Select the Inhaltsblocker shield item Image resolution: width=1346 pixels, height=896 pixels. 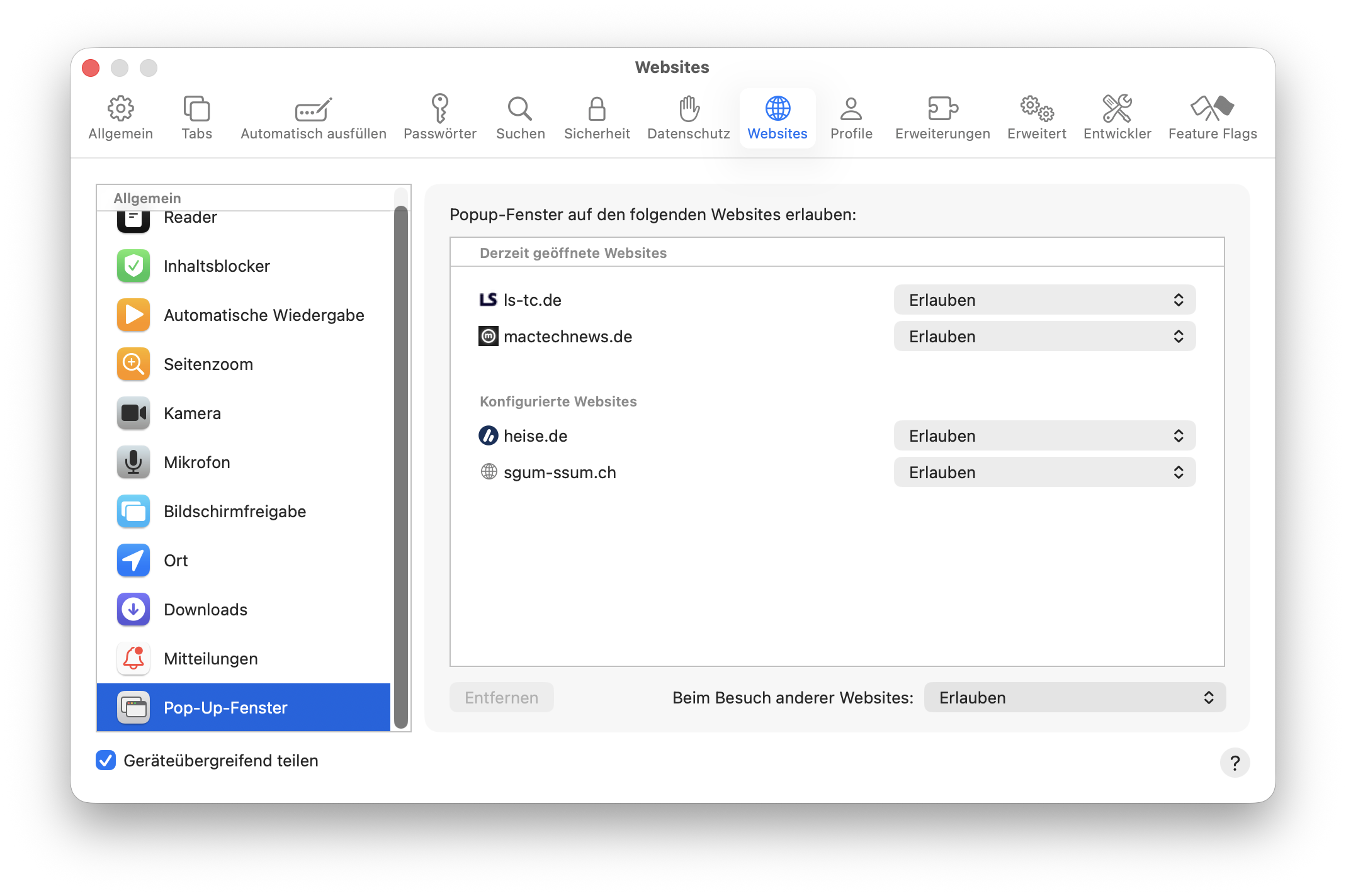tap(133, 266)
